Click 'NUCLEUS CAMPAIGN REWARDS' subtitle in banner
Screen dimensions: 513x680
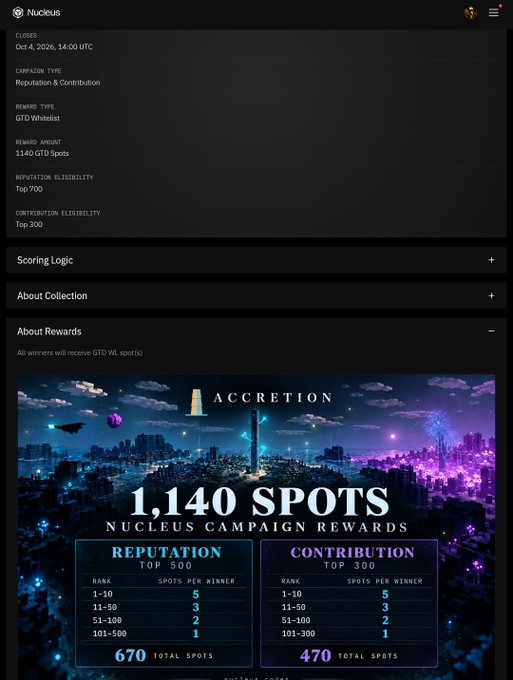click(257, 527)
